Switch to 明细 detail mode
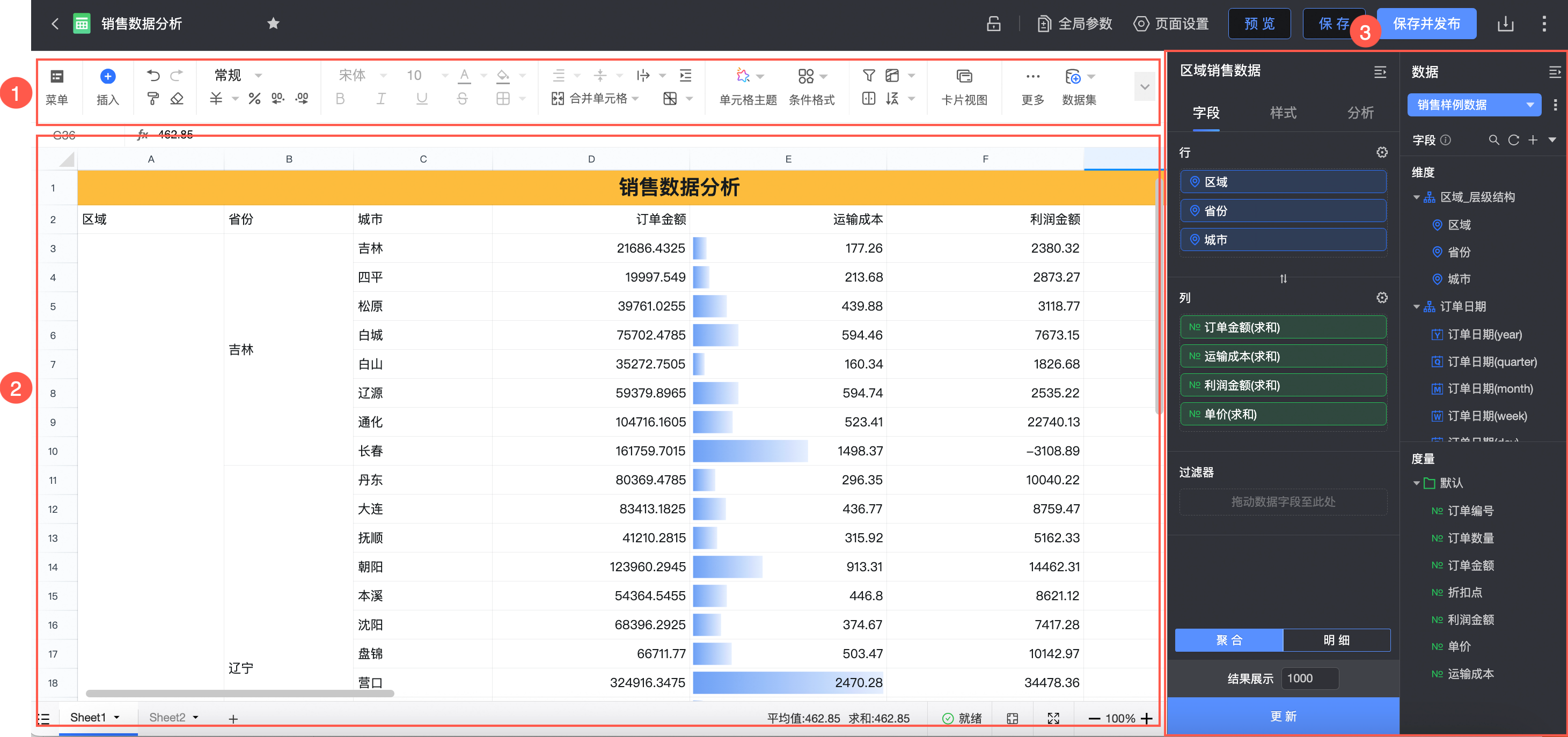1568x737 pixels. coord(1336,639)
